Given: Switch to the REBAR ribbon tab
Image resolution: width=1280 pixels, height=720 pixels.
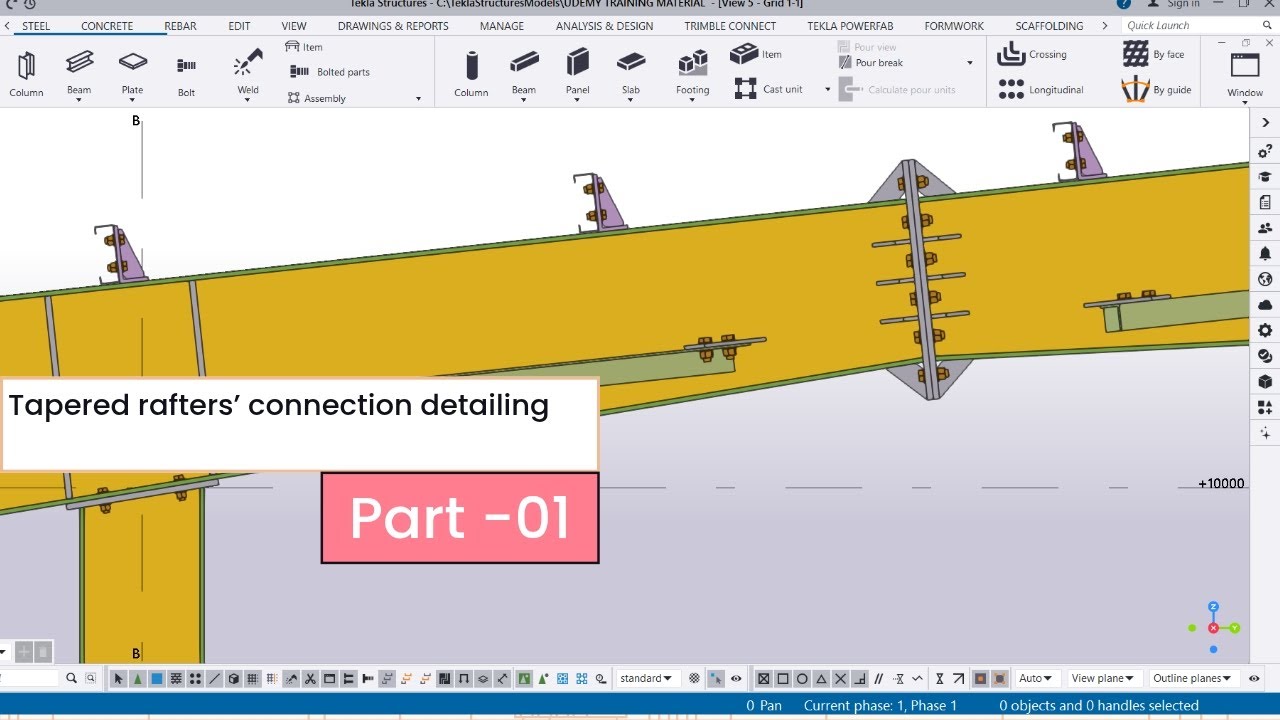Looking at the screenshot, I should point(180,26).
